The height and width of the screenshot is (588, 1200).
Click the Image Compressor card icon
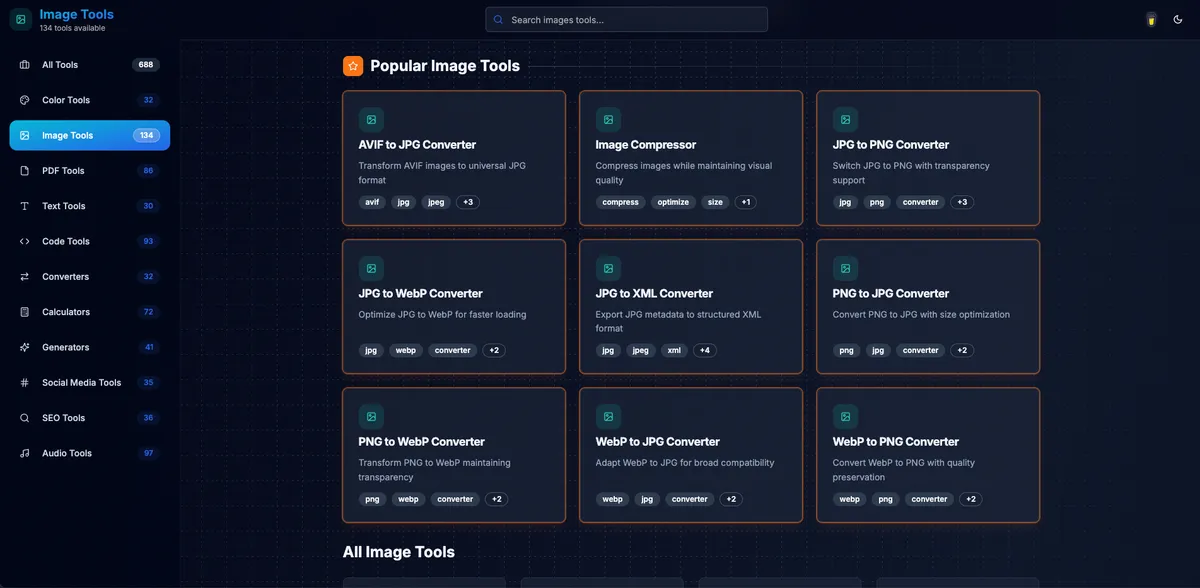coord(608,120)
